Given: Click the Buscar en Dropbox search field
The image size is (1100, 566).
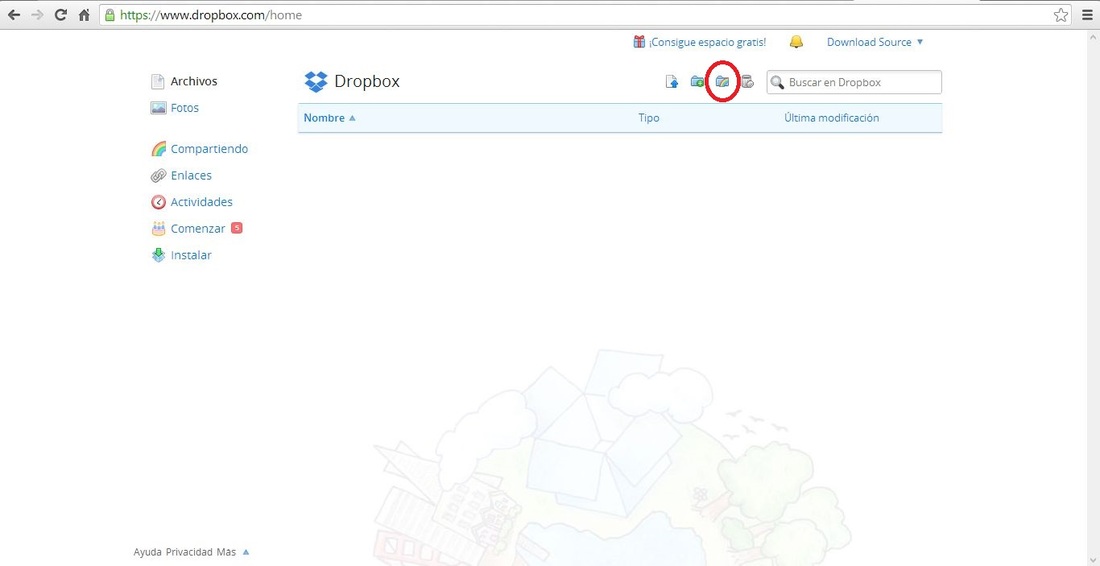Looking at the screenshot, I should [x=854, y=82].
